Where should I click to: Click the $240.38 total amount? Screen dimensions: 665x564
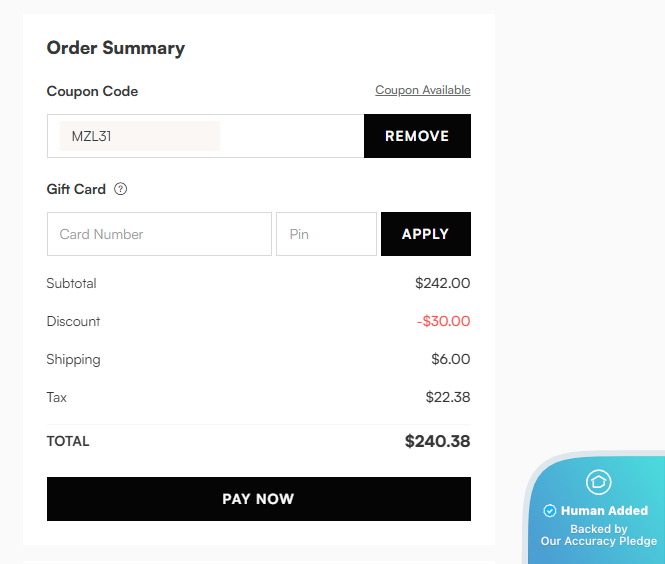click(x=437, y=441)
